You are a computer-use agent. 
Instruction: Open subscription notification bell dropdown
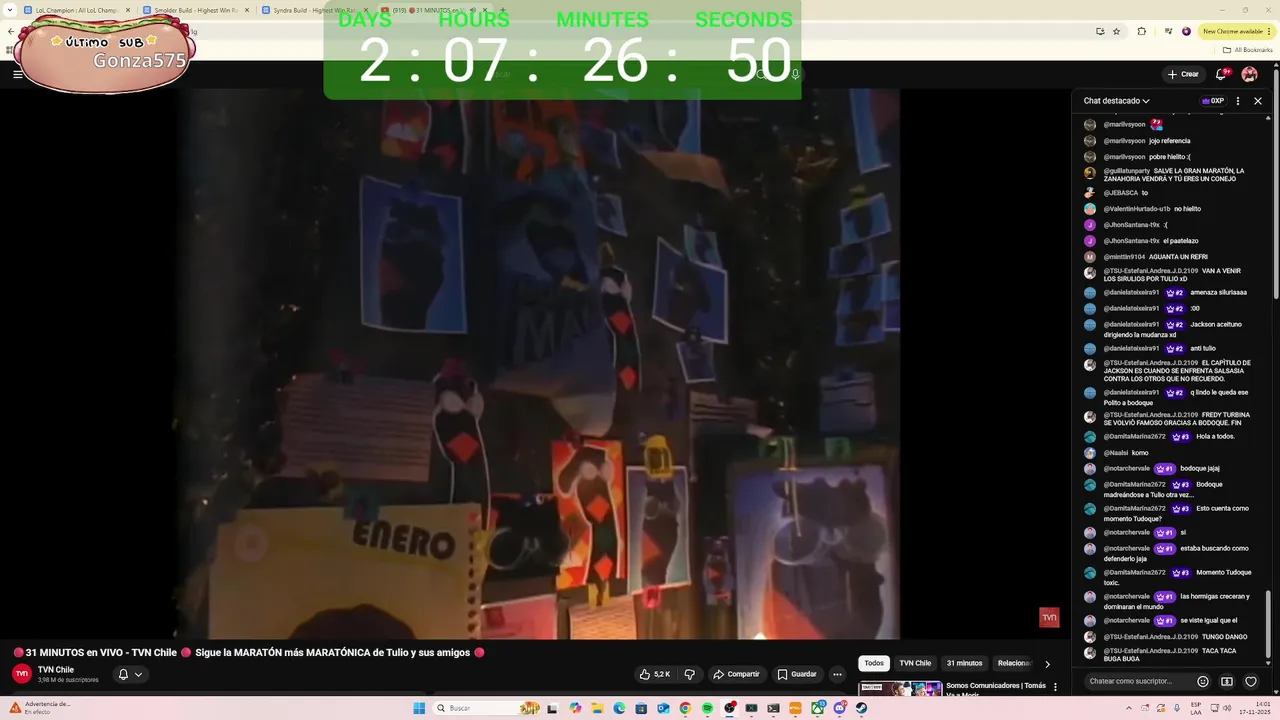coord(130,674)
